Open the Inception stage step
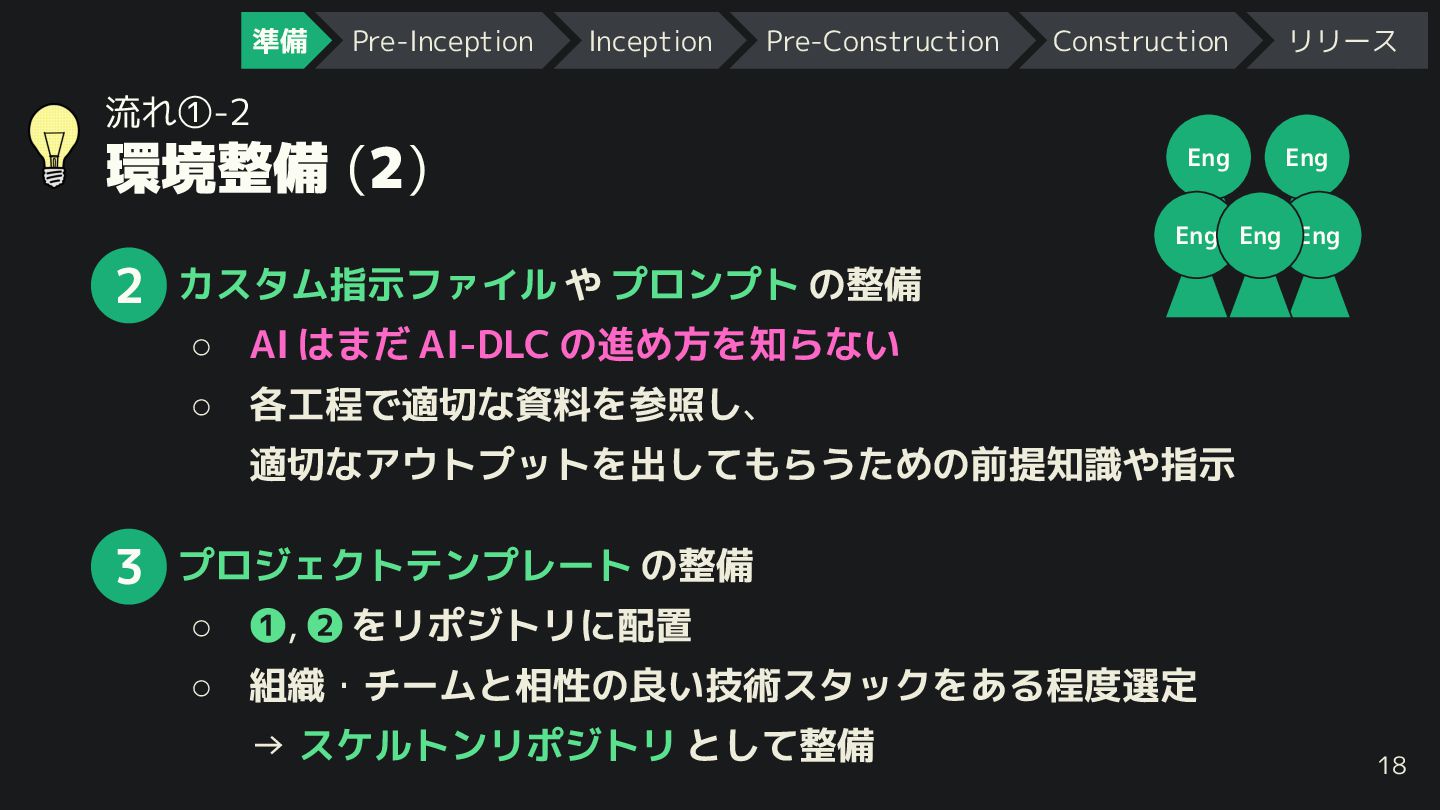 (650, 41)
